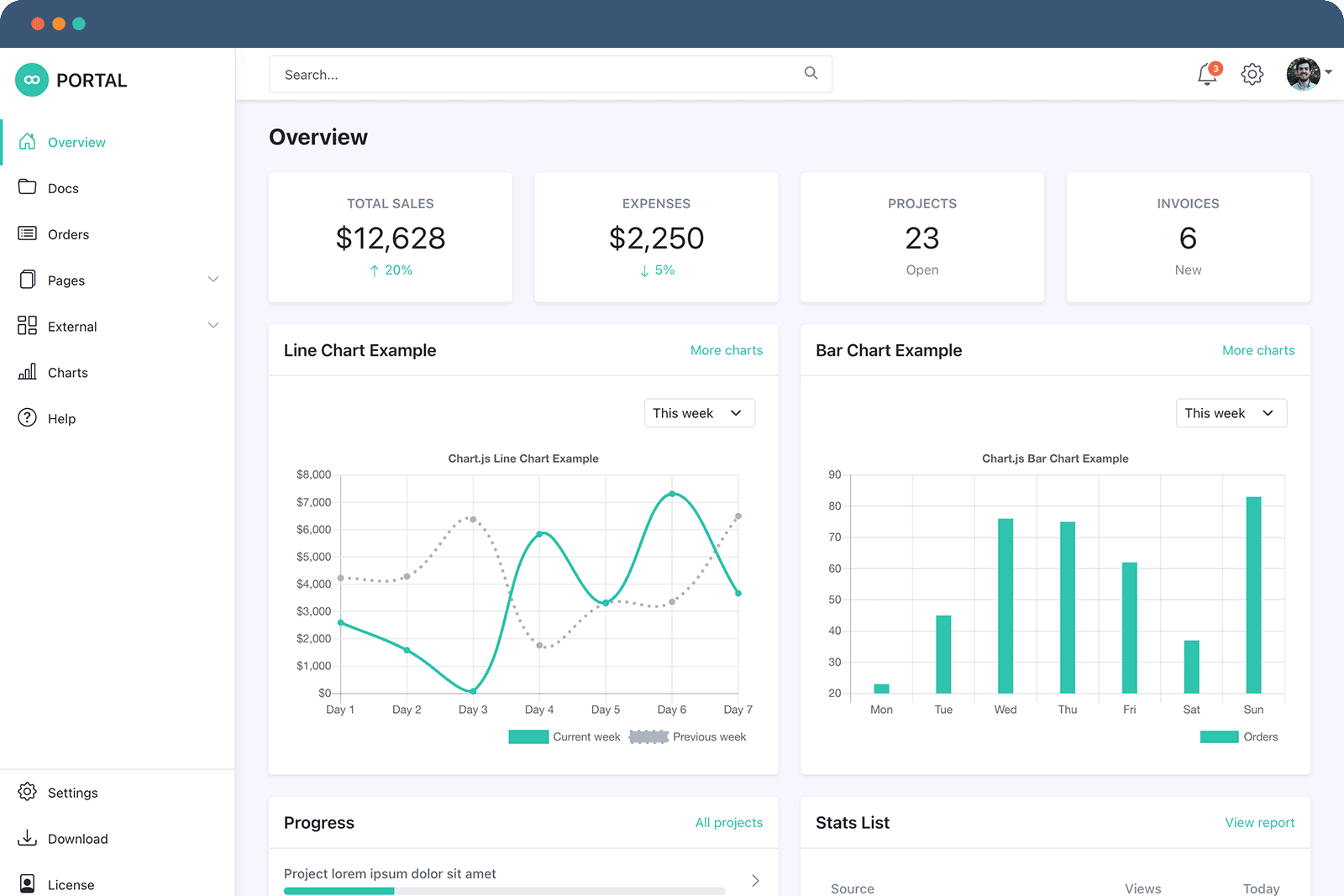Toggle 'Current week' legend swatch
The height and width of the screenshot is (896, 1344).
[x=528, y=737]
